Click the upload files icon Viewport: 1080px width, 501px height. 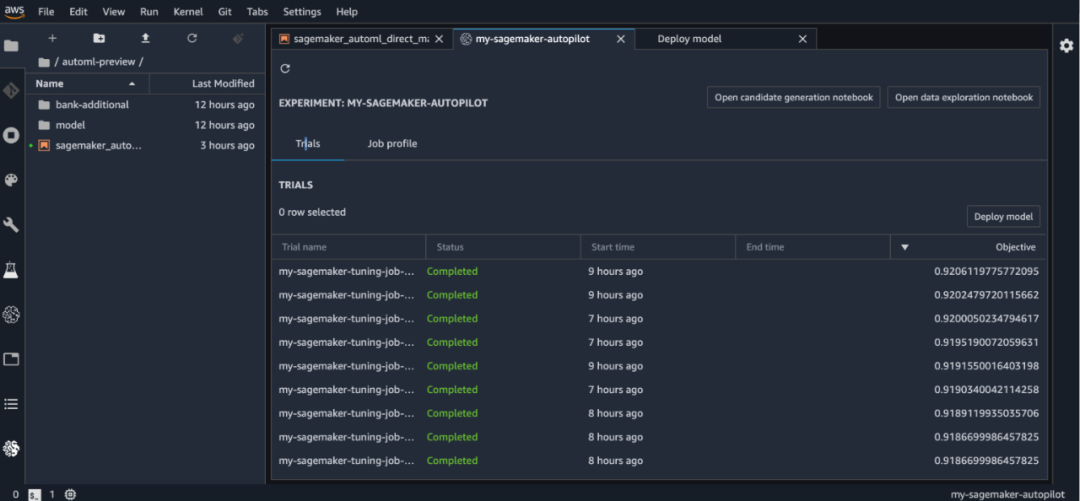click(145, 39)
